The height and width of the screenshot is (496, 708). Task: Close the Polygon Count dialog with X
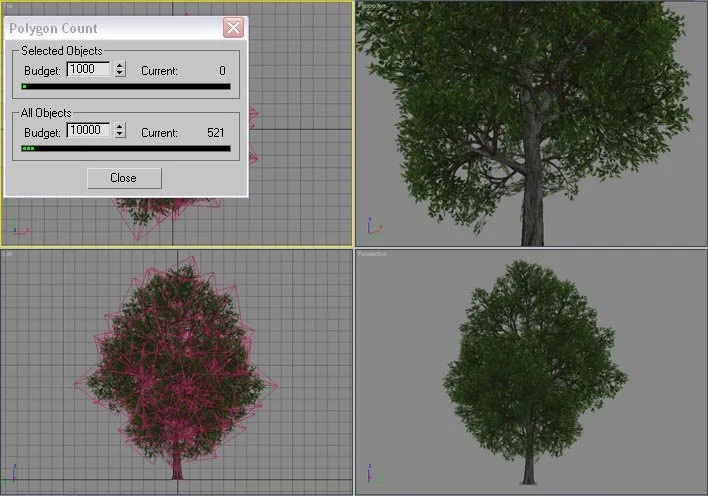click(x=233, y=28)
